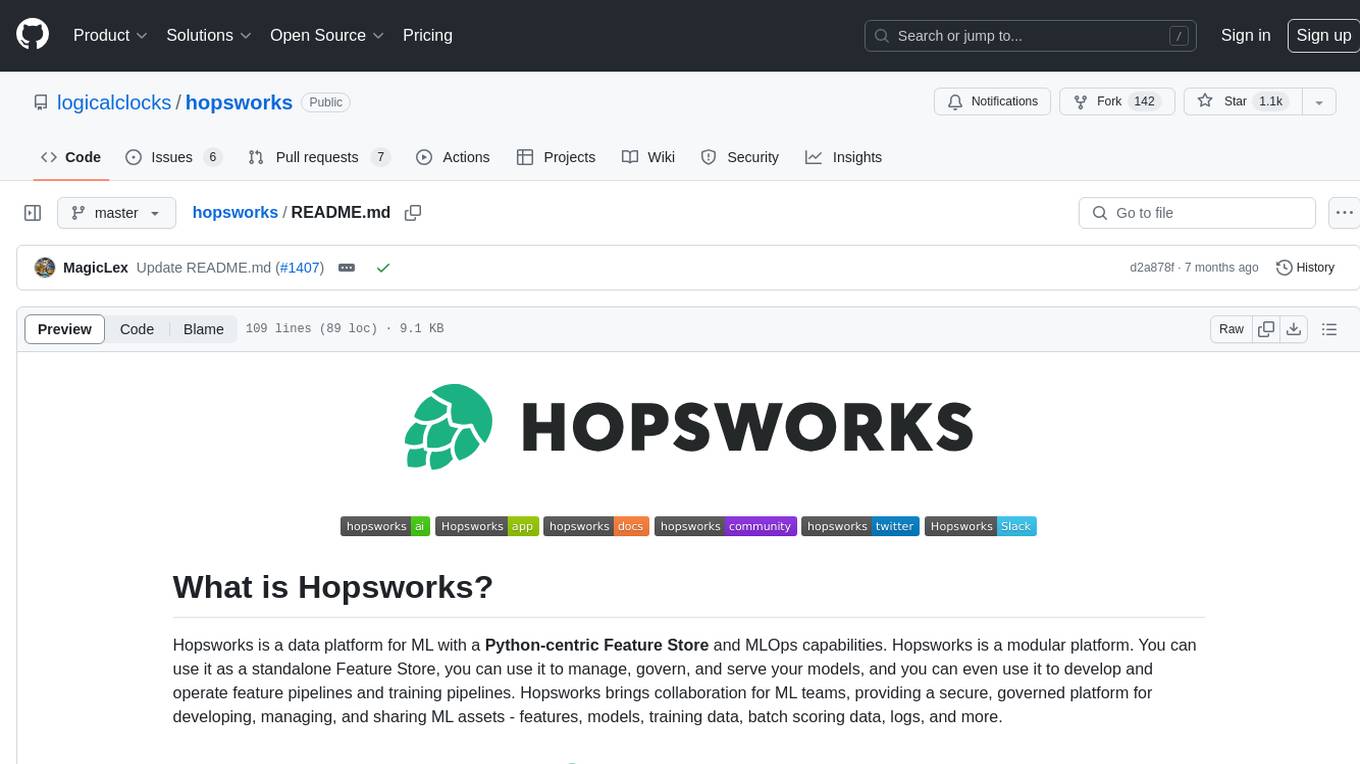Image resolution: width=1360 pixels, height=764 pixels.
Task: Switch to the Wiki tab
Action: click(648, 157)
